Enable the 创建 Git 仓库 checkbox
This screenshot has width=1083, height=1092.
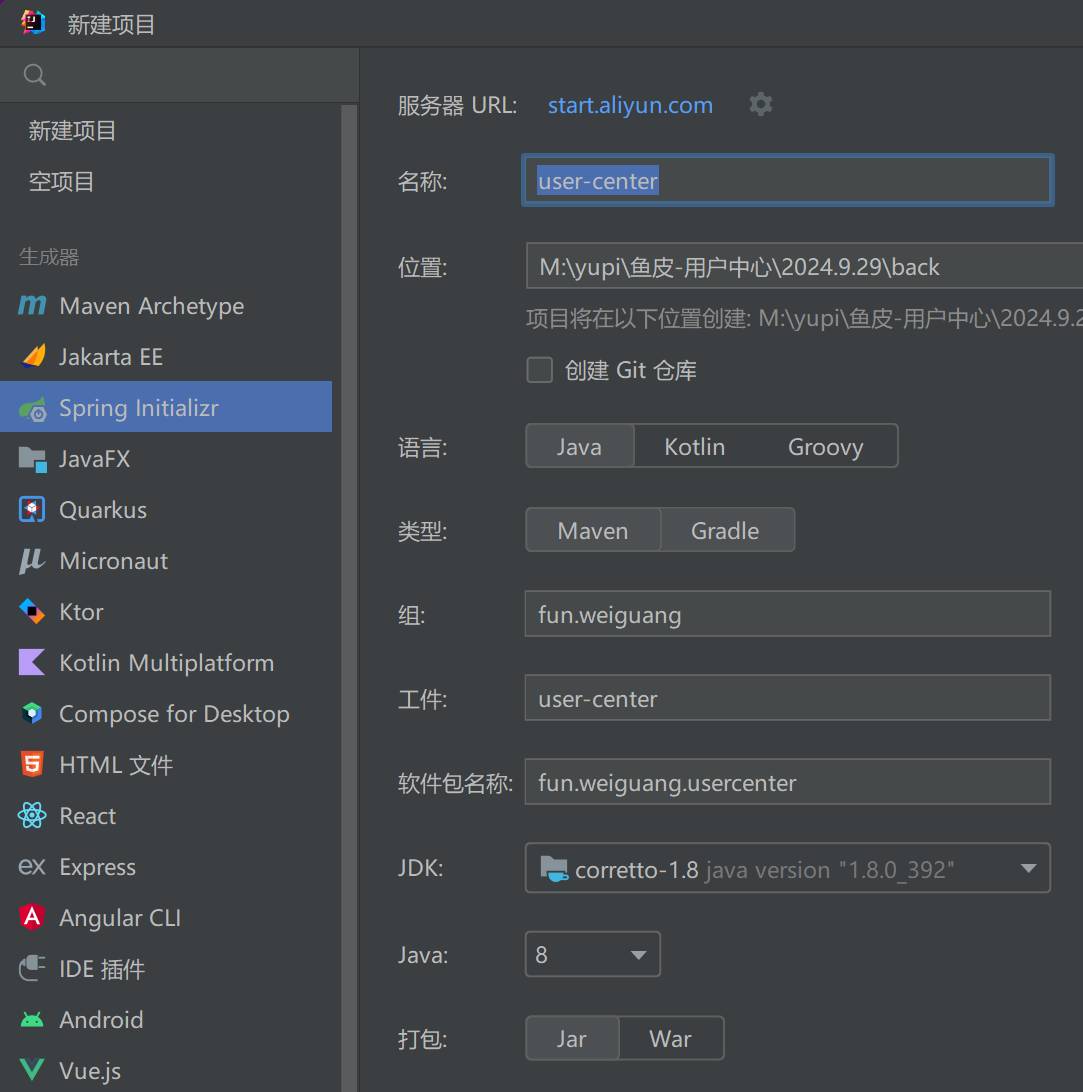point(540,370)
